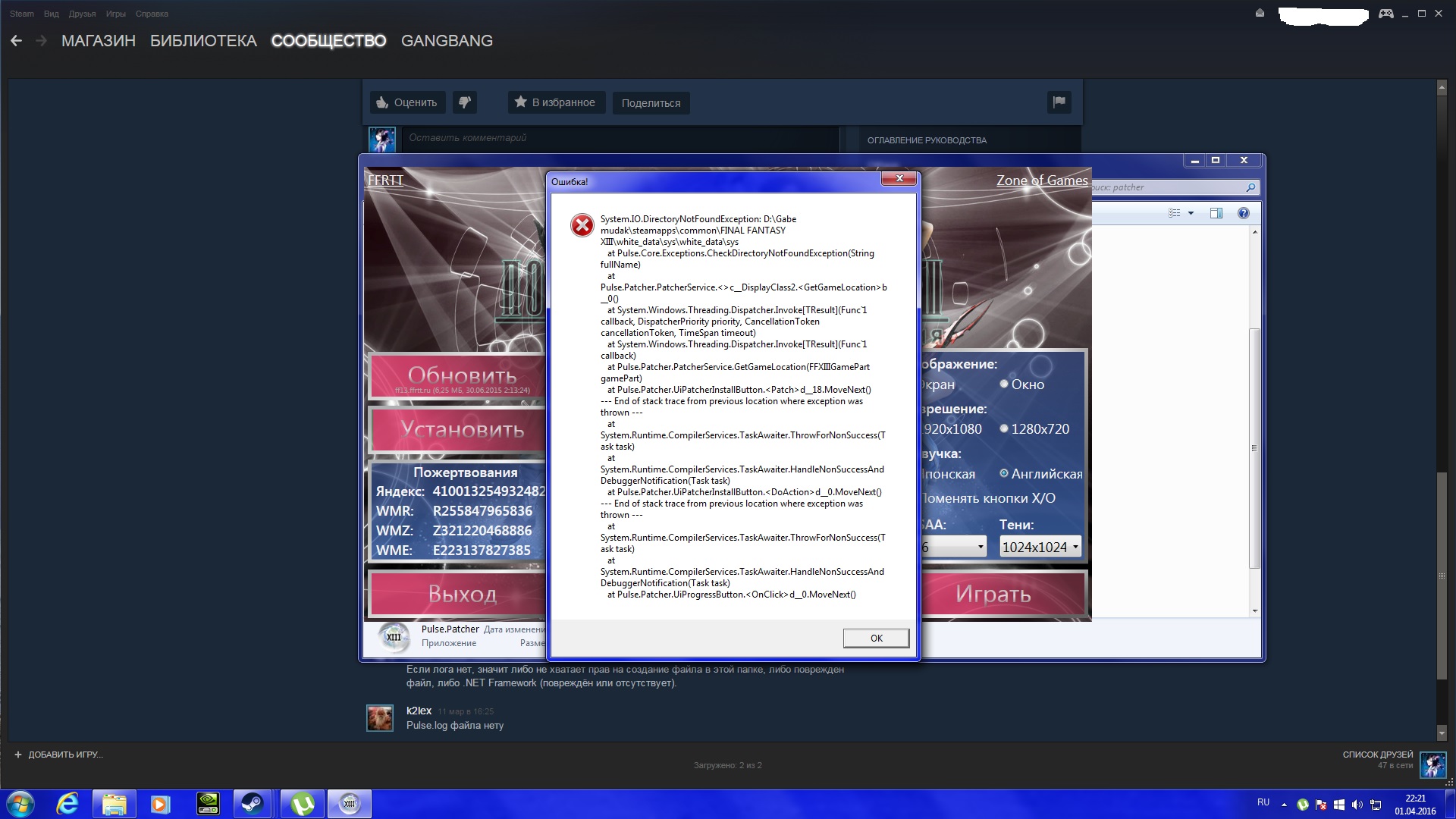Click the Установить button in the patcher
The image size is (1456, 819).
click(458, 430)
